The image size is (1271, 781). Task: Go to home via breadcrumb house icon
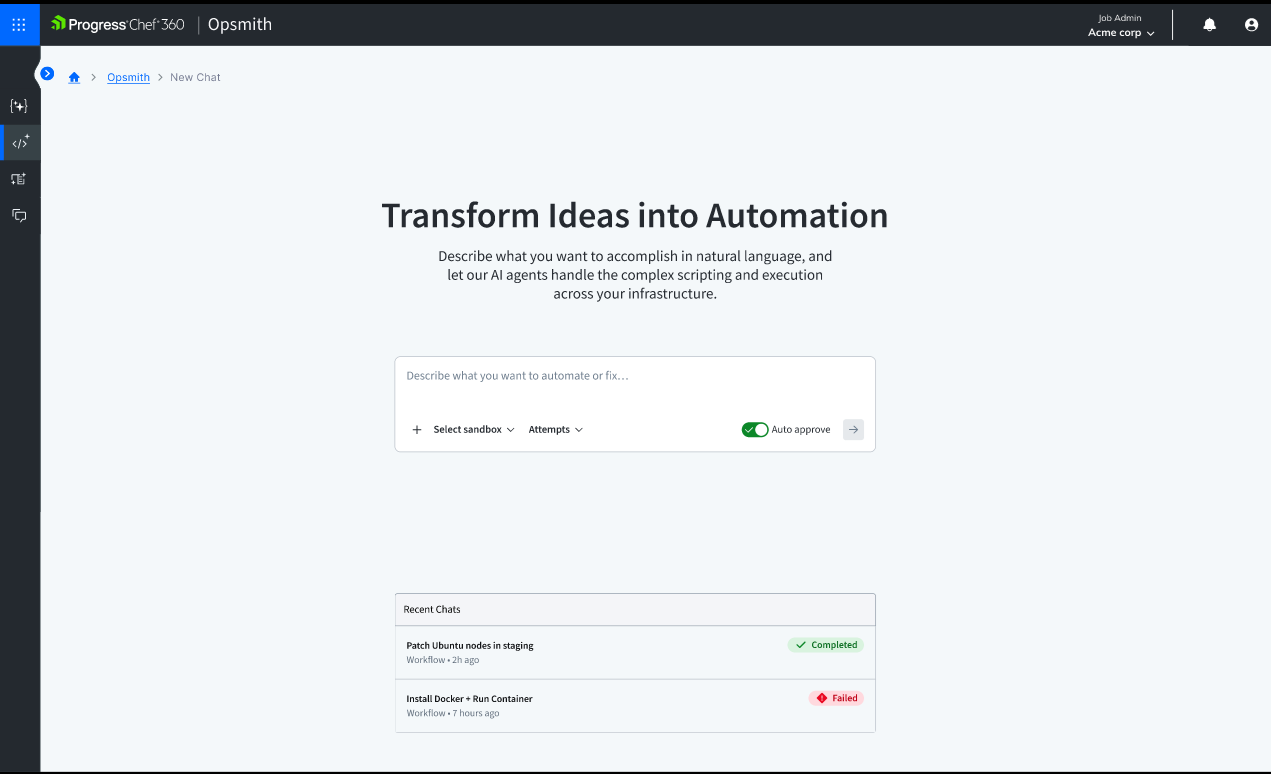74,77
